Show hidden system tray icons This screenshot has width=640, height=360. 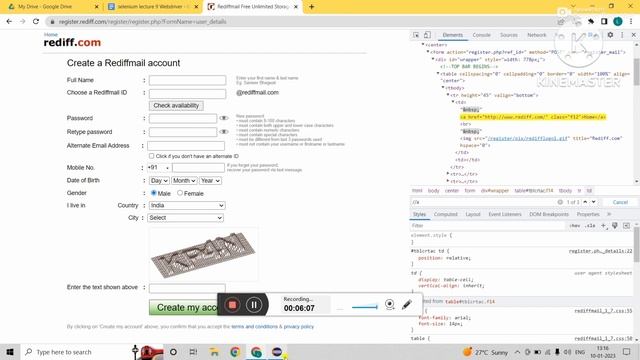(517, 352)
